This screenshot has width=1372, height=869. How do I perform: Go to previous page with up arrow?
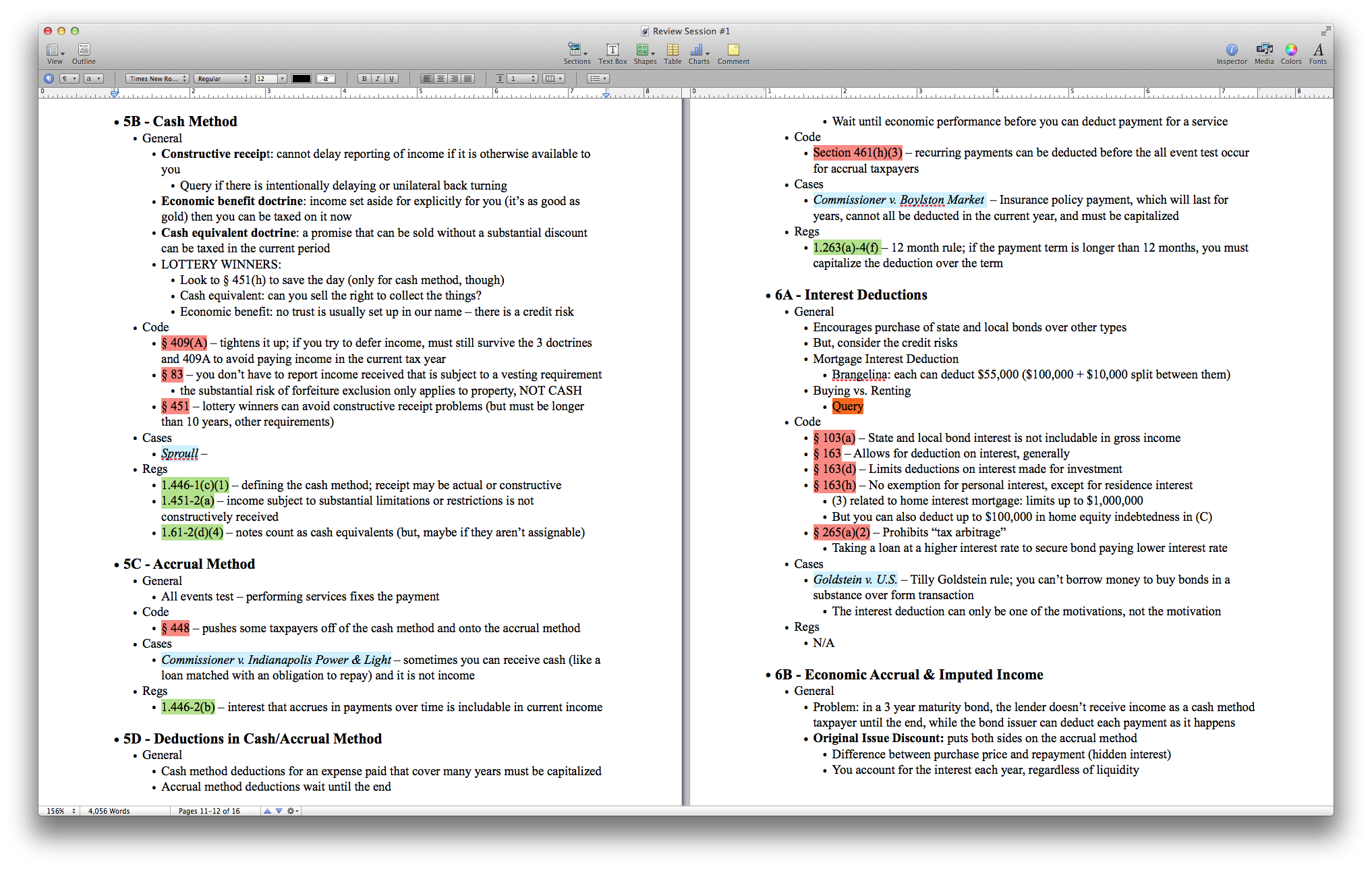[267, 811]
